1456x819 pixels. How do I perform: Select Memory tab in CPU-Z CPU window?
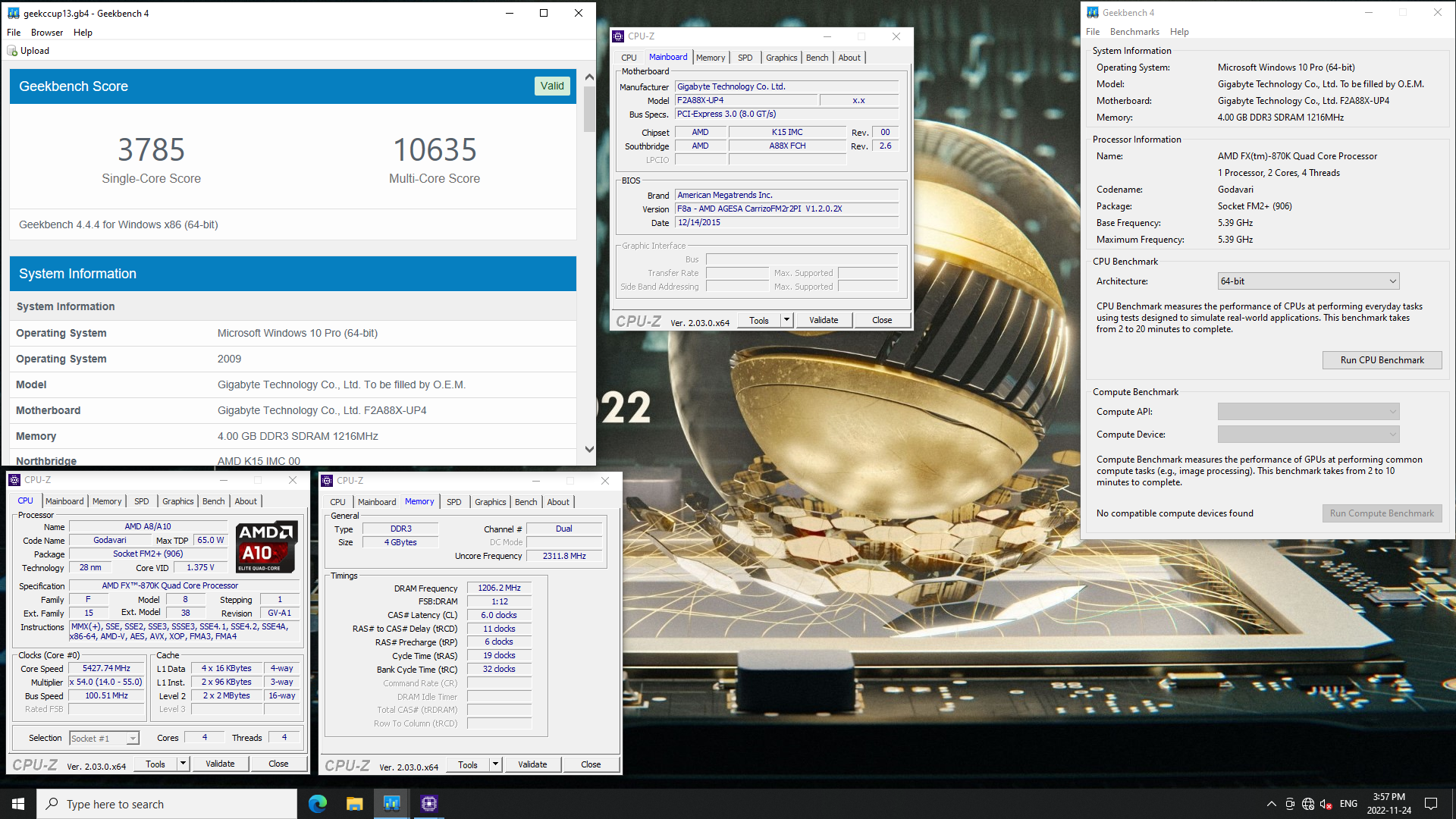(107, 501)
